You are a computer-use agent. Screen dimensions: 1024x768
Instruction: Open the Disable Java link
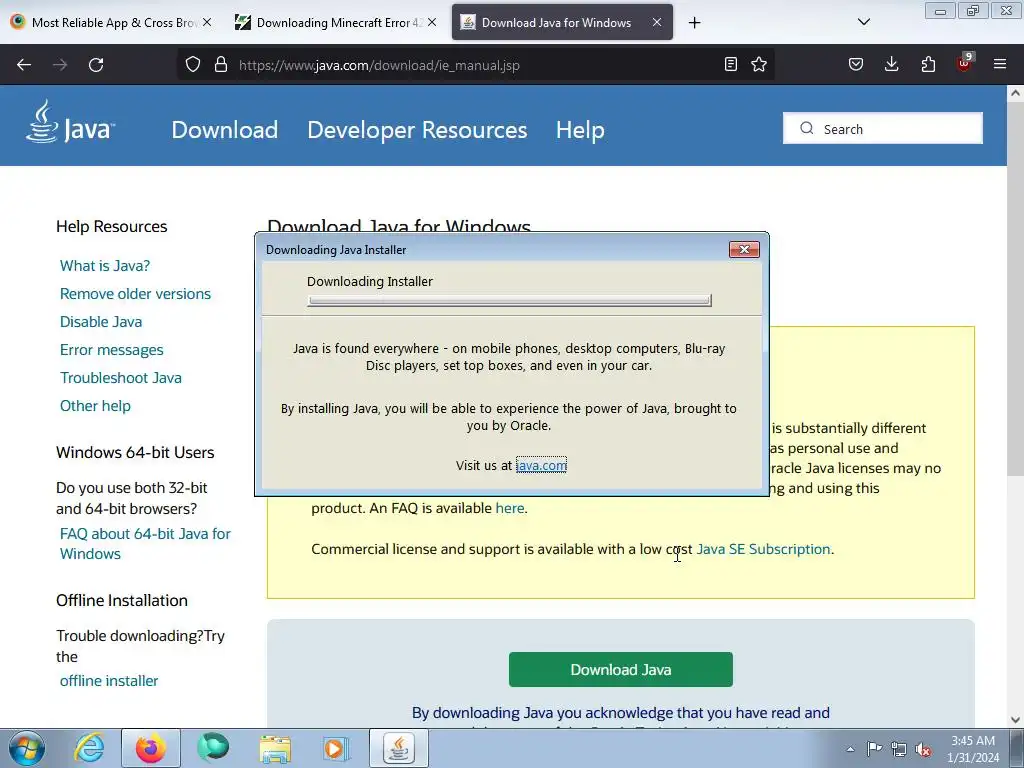tap(101, 322)
